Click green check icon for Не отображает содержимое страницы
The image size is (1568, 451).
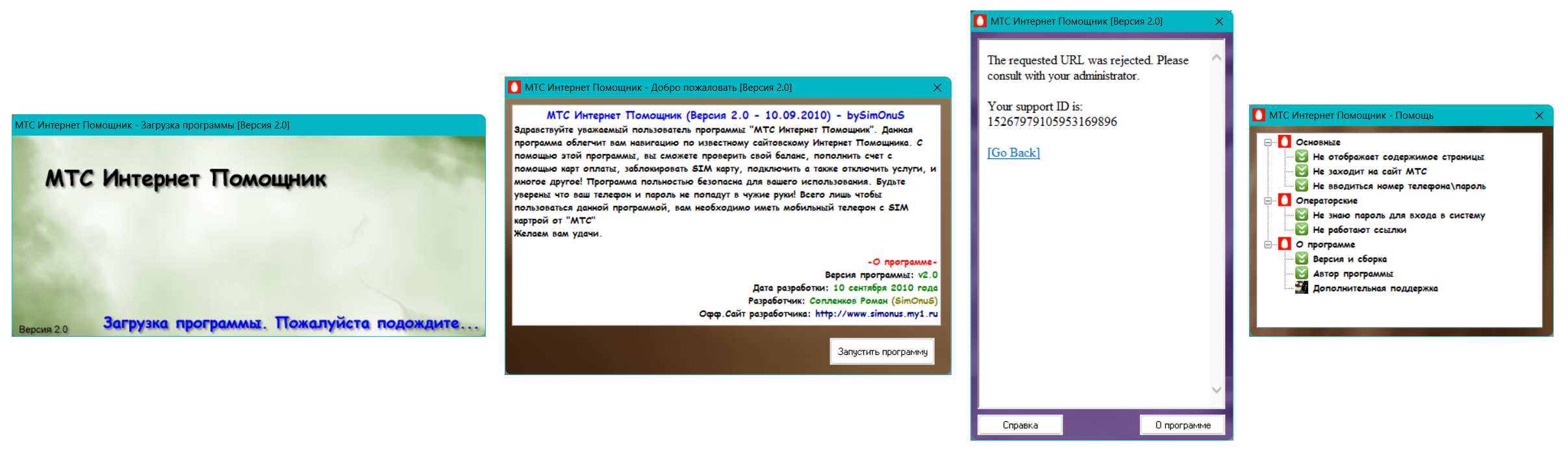click(1302, 156)
